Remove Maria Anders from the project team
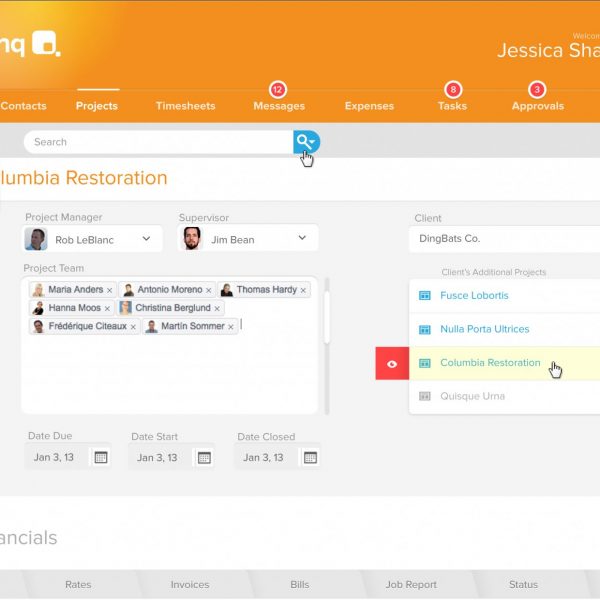 click(110, 290)
